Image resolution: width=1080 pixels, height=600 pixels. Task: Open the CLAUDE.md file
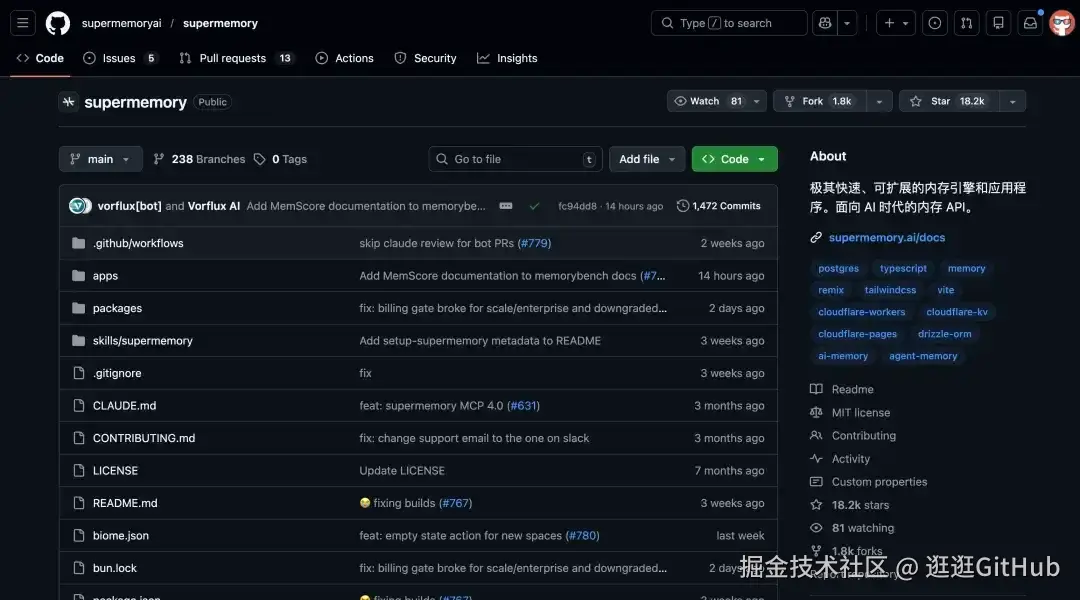125,406
